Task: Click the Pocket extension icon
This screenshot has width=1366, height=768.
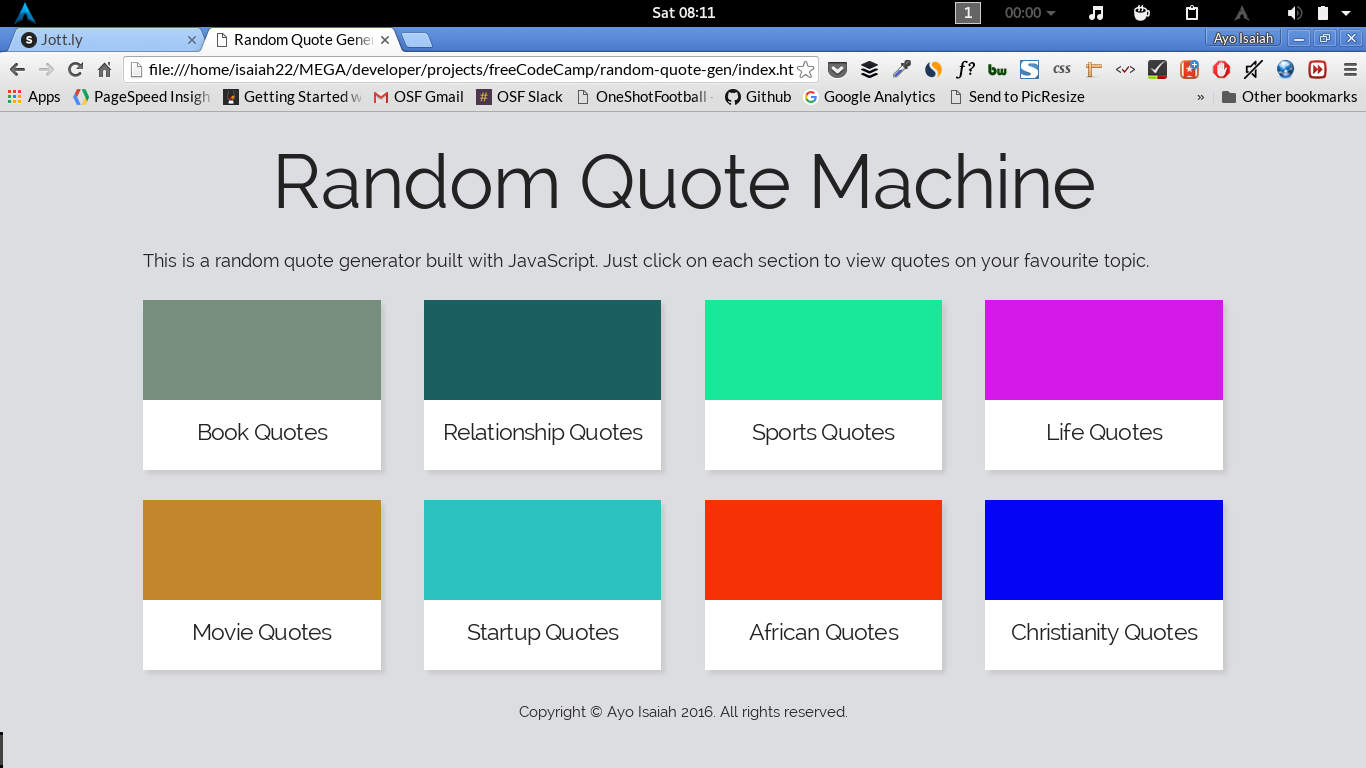Action: (838, 69)
